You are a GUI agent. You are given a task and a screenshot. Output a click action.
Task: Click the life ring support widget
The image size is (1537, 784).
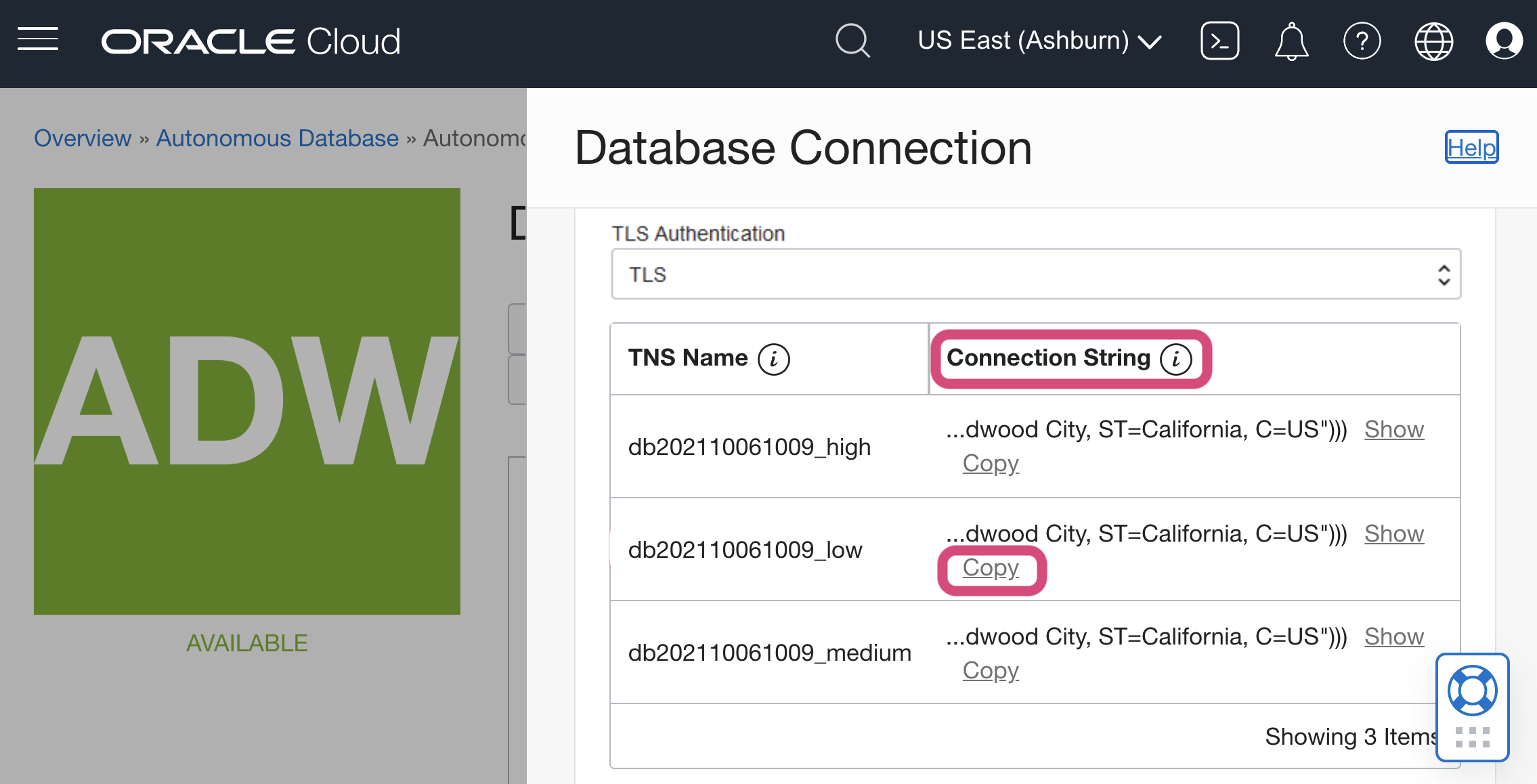tap(1472, 691)
